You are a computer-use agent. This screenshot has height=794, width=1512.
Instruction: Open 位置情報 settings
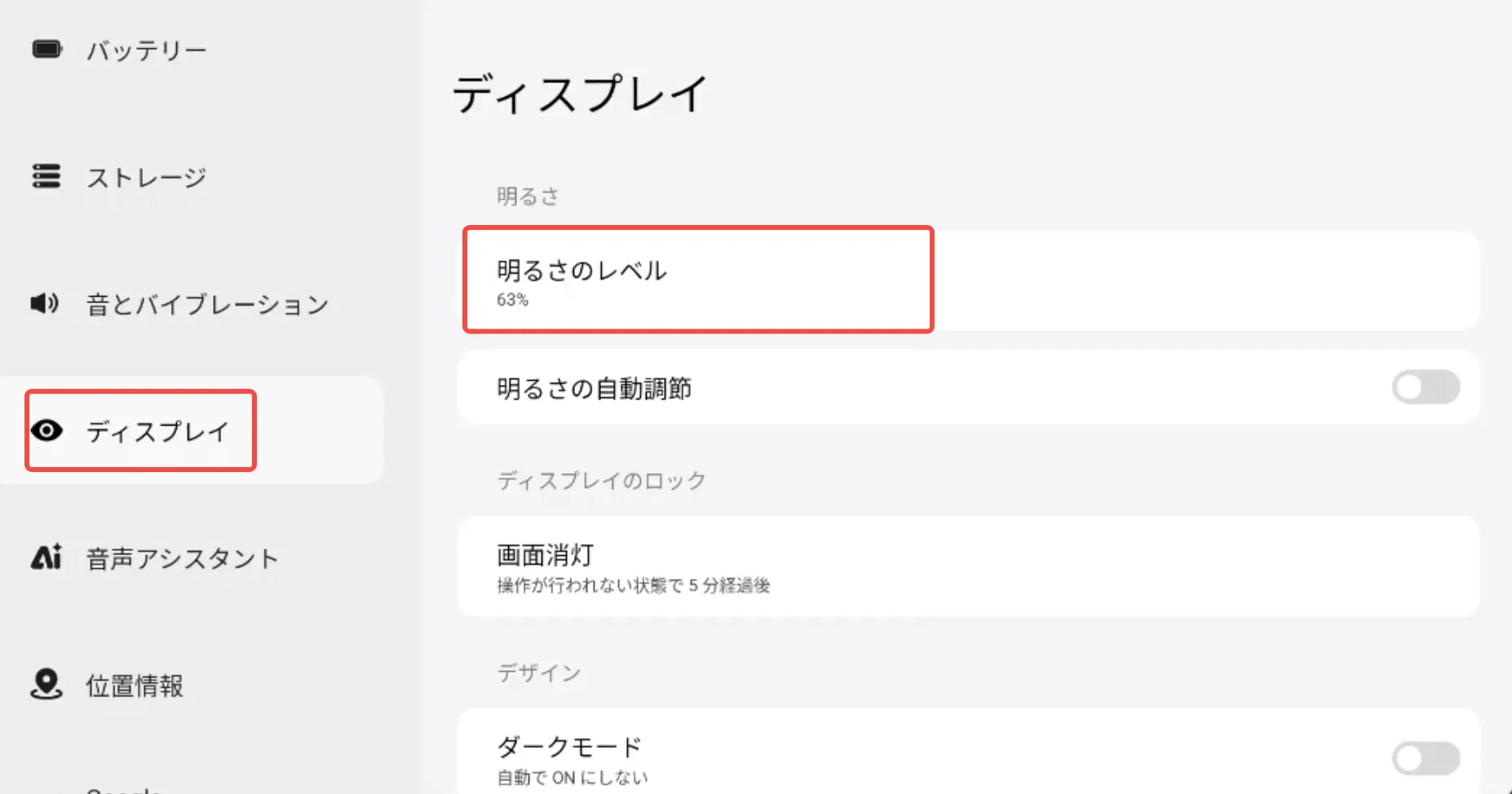click(x=135, y=686)
